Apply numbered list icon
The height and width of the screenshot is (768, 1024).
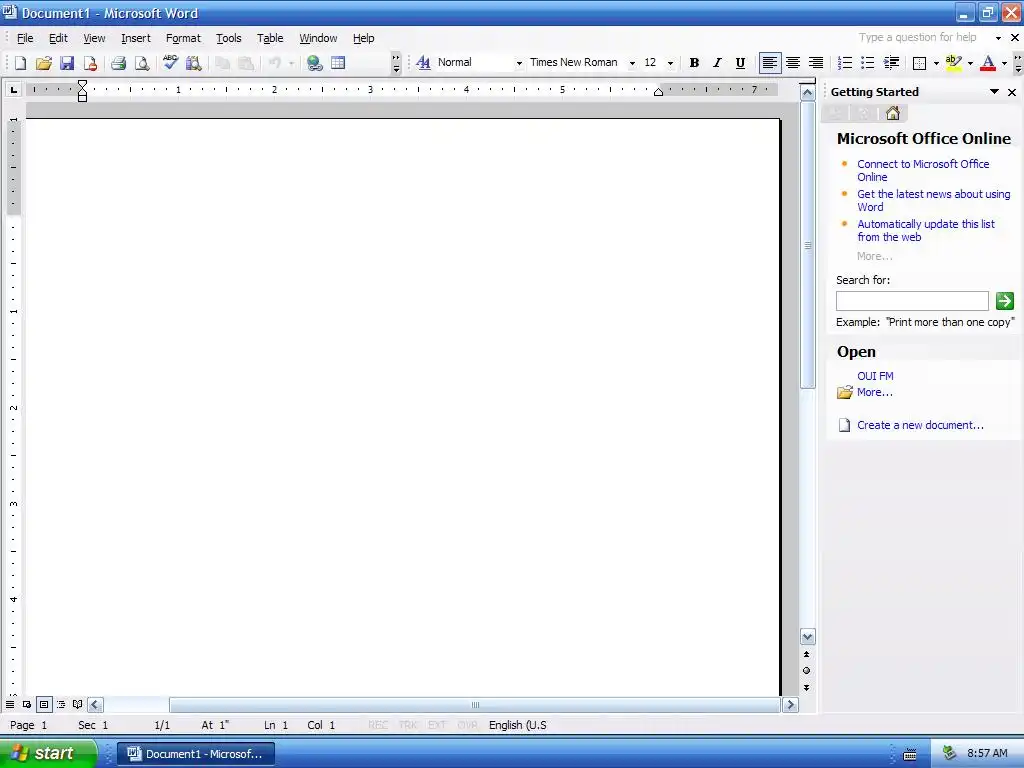[x=844, y=63]
